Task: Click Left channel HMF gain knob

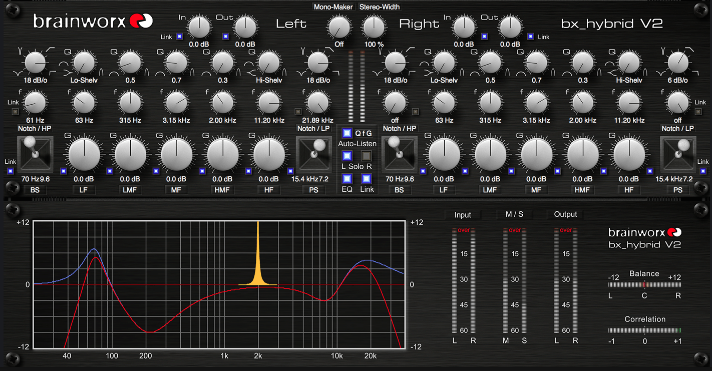Action: [222, 154]
